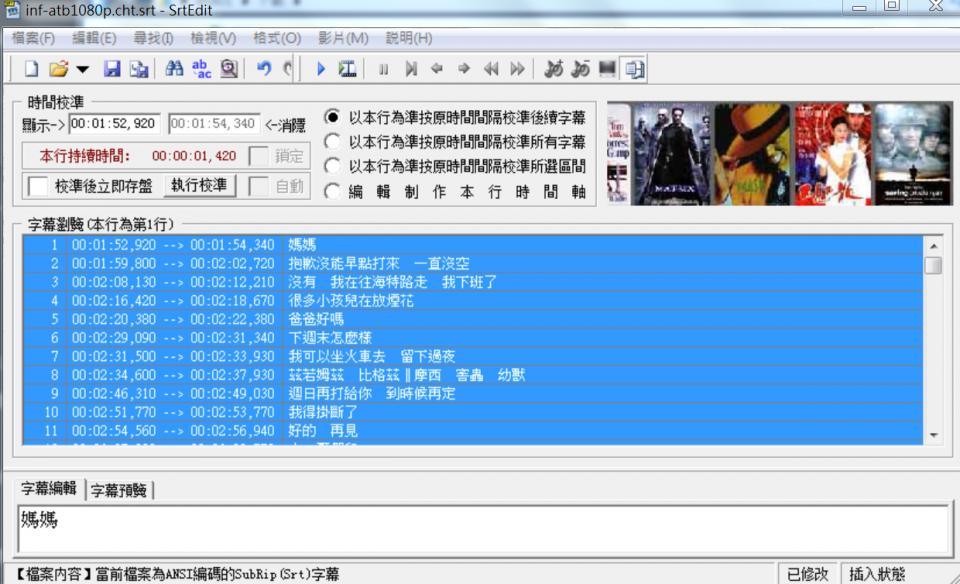This screenshot has height=584, width=960.
Task: Select the 以本行為準按原時間間隔校準所有字幕 radio option
Action: tap(331, 141)
